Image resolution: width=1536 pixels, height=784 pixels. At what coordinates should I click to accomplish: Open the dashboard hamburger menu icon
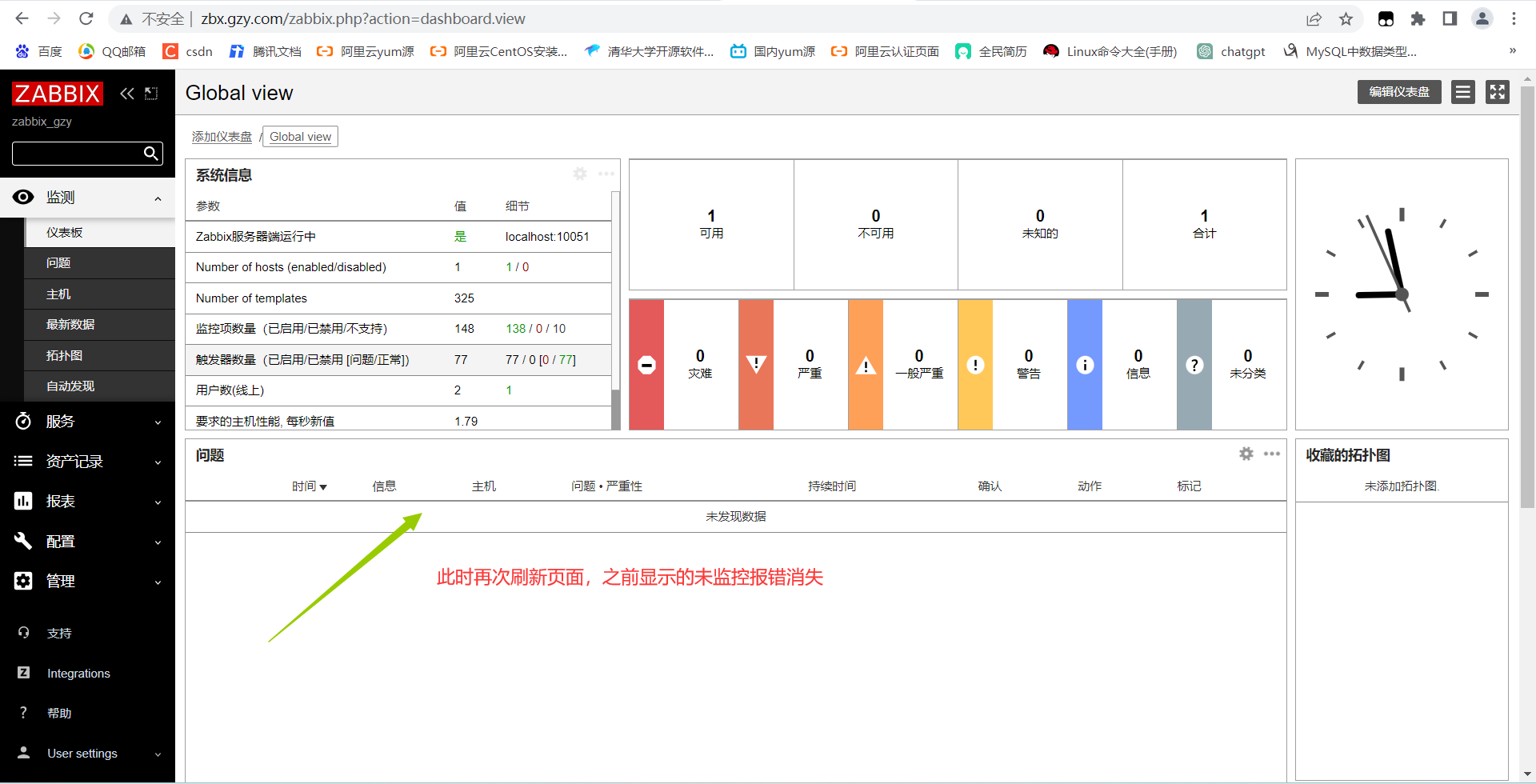pyautogui.click(x=1463, y=92)
